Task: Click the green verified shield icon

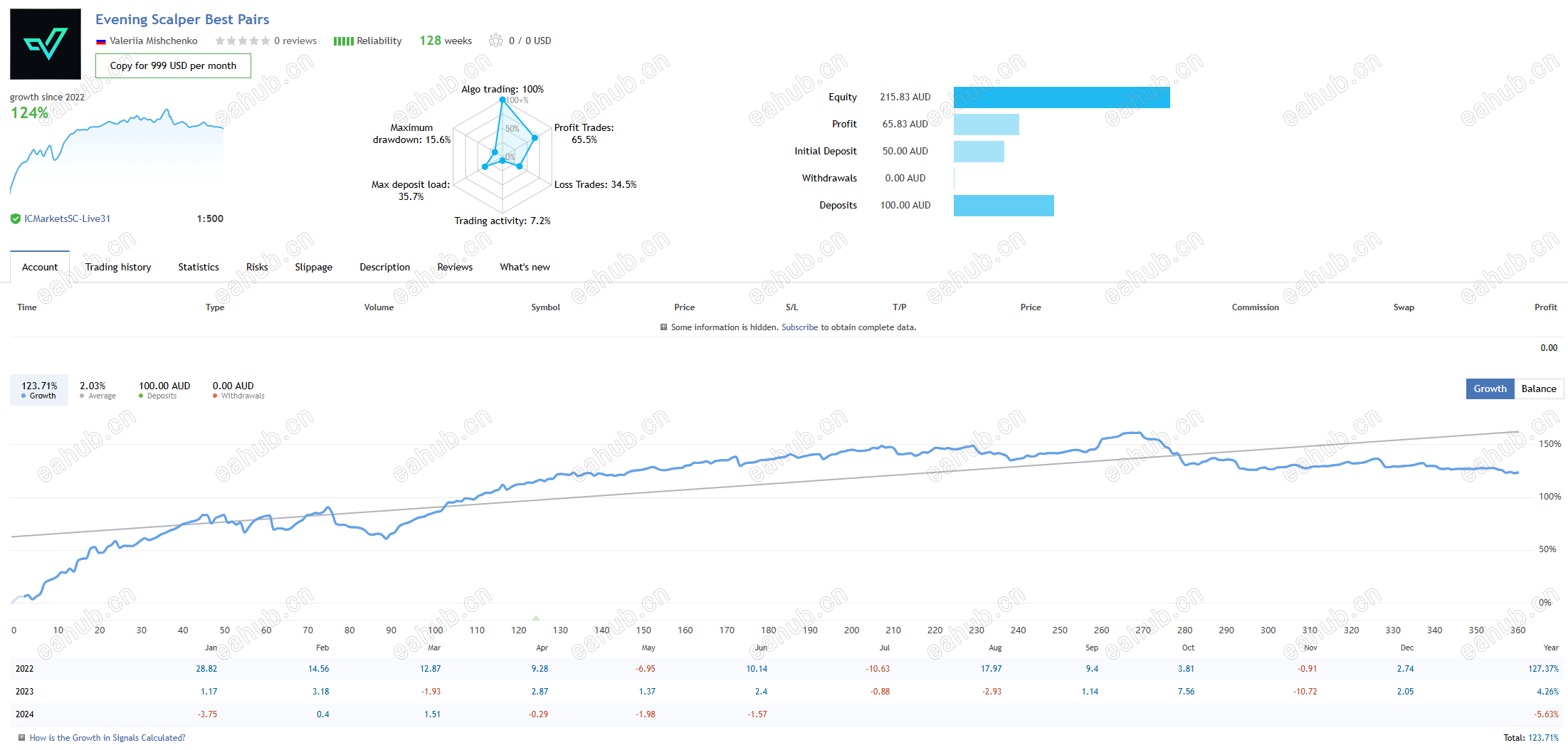Action: [x=16, y=219]
